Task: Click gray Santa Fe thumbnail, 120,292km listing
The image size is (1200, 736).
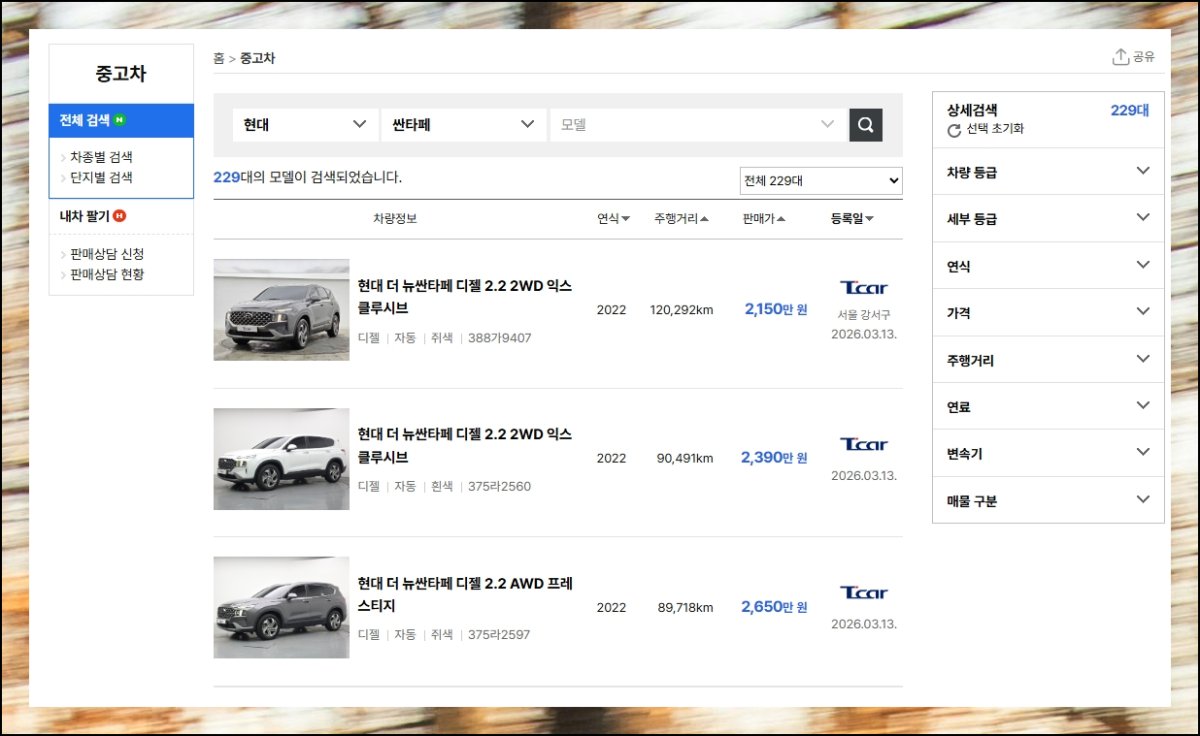Action: [x=281, y=310]
